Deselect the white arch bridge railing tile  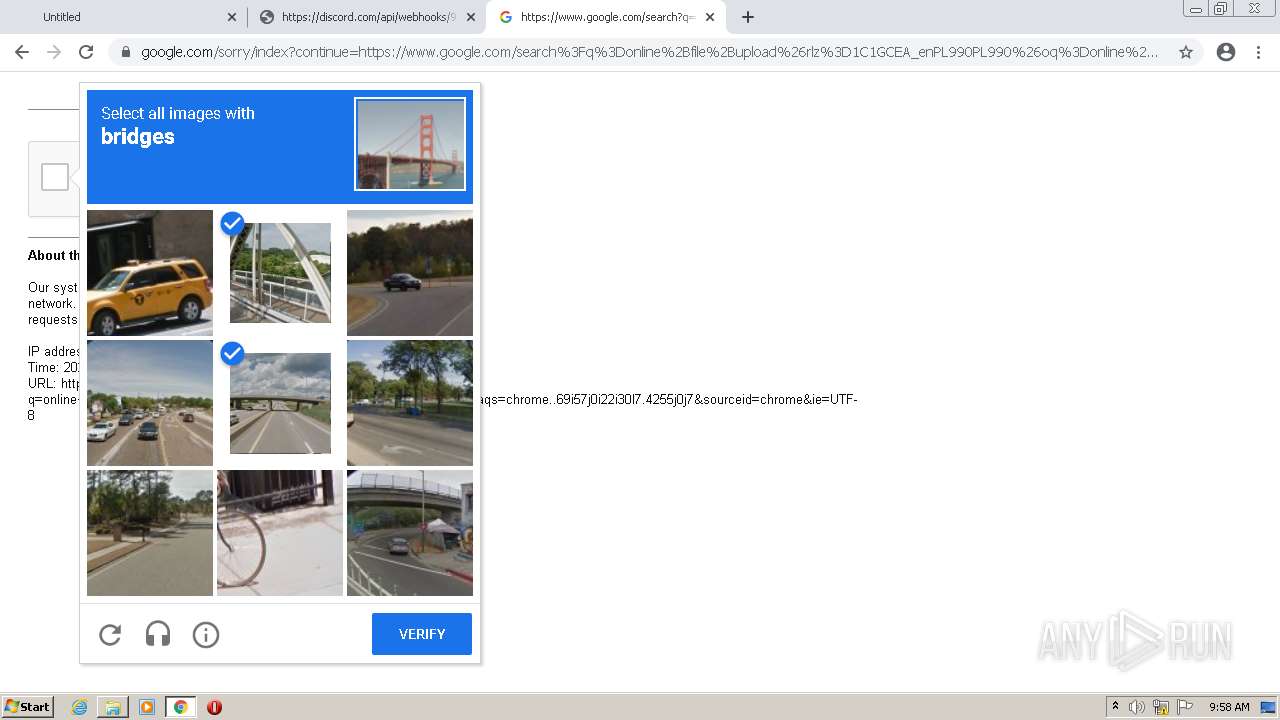[280, 273]
